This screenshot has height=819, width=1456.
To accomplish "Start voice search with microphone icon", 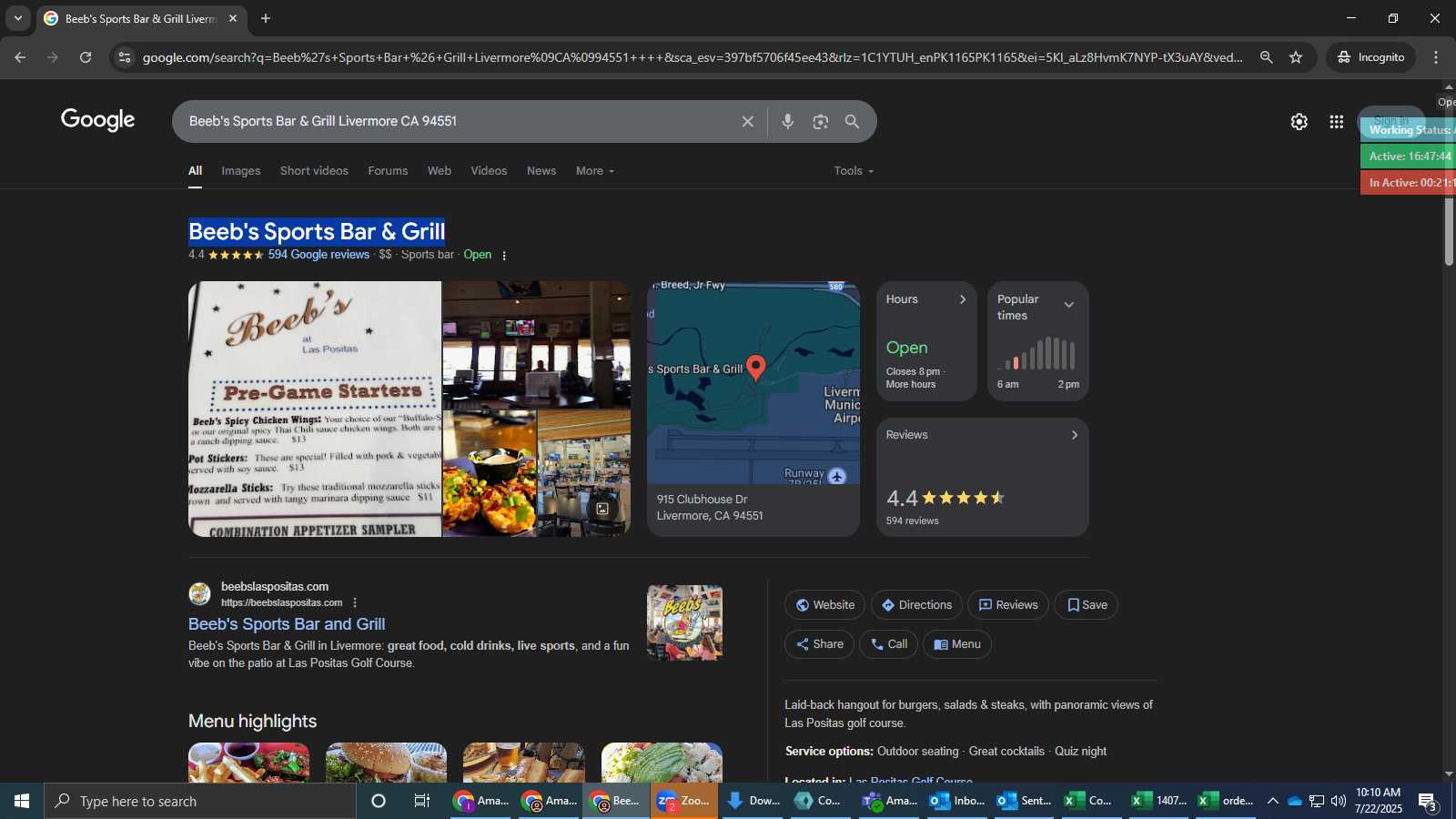I will [788, 121].
